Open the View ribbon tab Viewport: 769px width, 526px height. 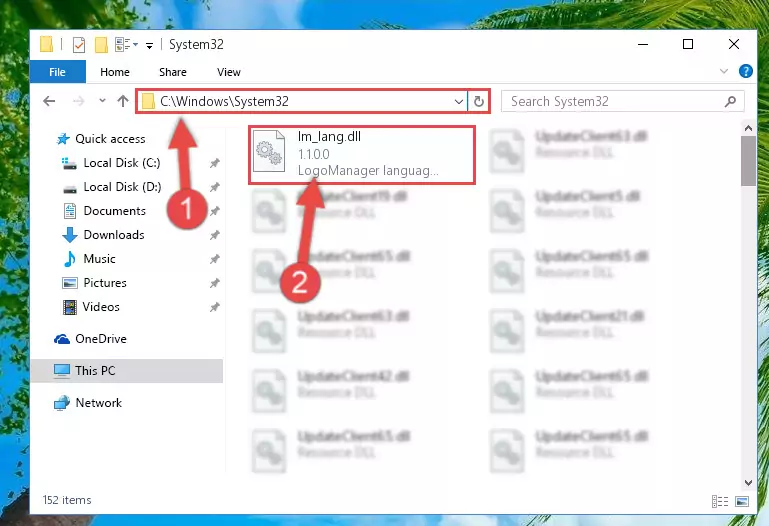tap(229, 72)
